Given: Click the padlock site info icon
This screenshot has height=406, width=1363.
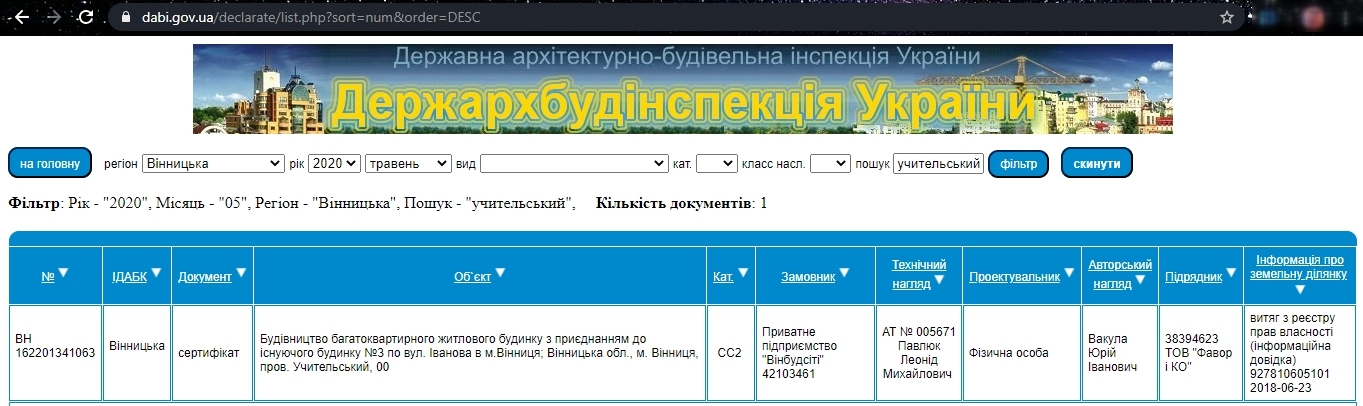Looking at the screenshot, I should 125,17.
